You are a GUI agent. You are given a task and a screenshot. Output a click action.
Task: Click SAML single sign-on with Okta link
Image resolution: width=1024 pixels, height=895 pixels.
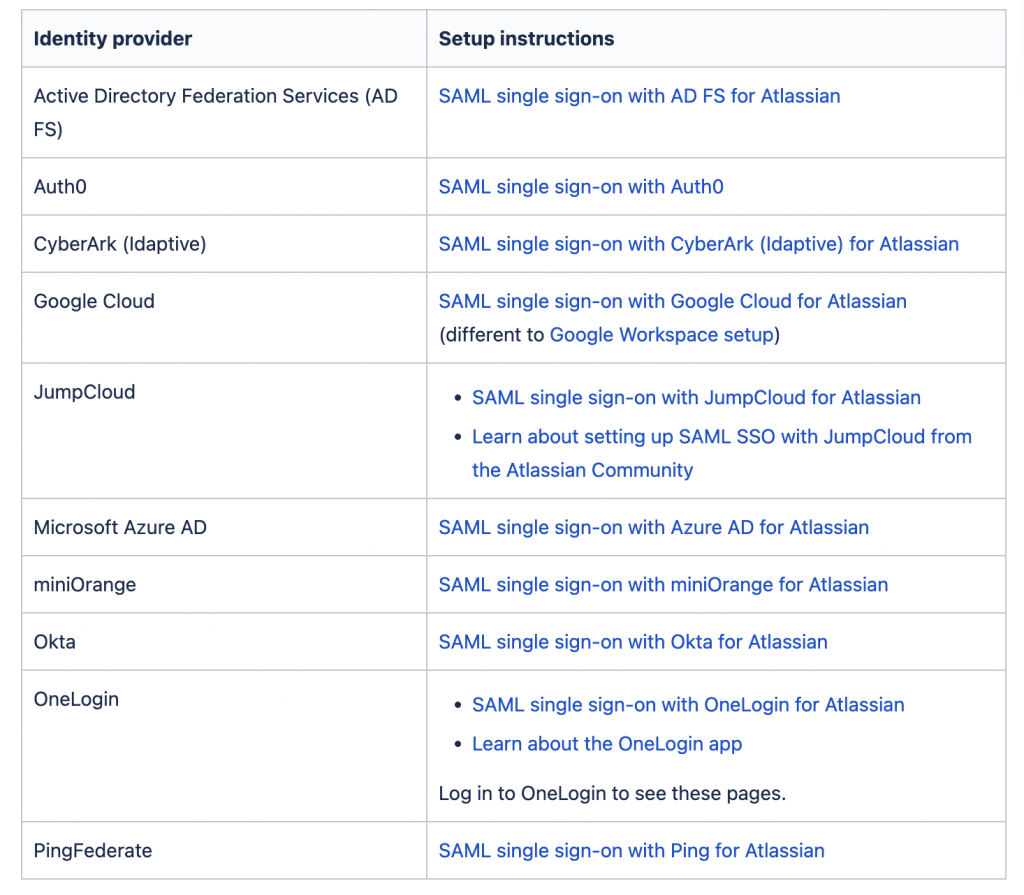point(633,642)
